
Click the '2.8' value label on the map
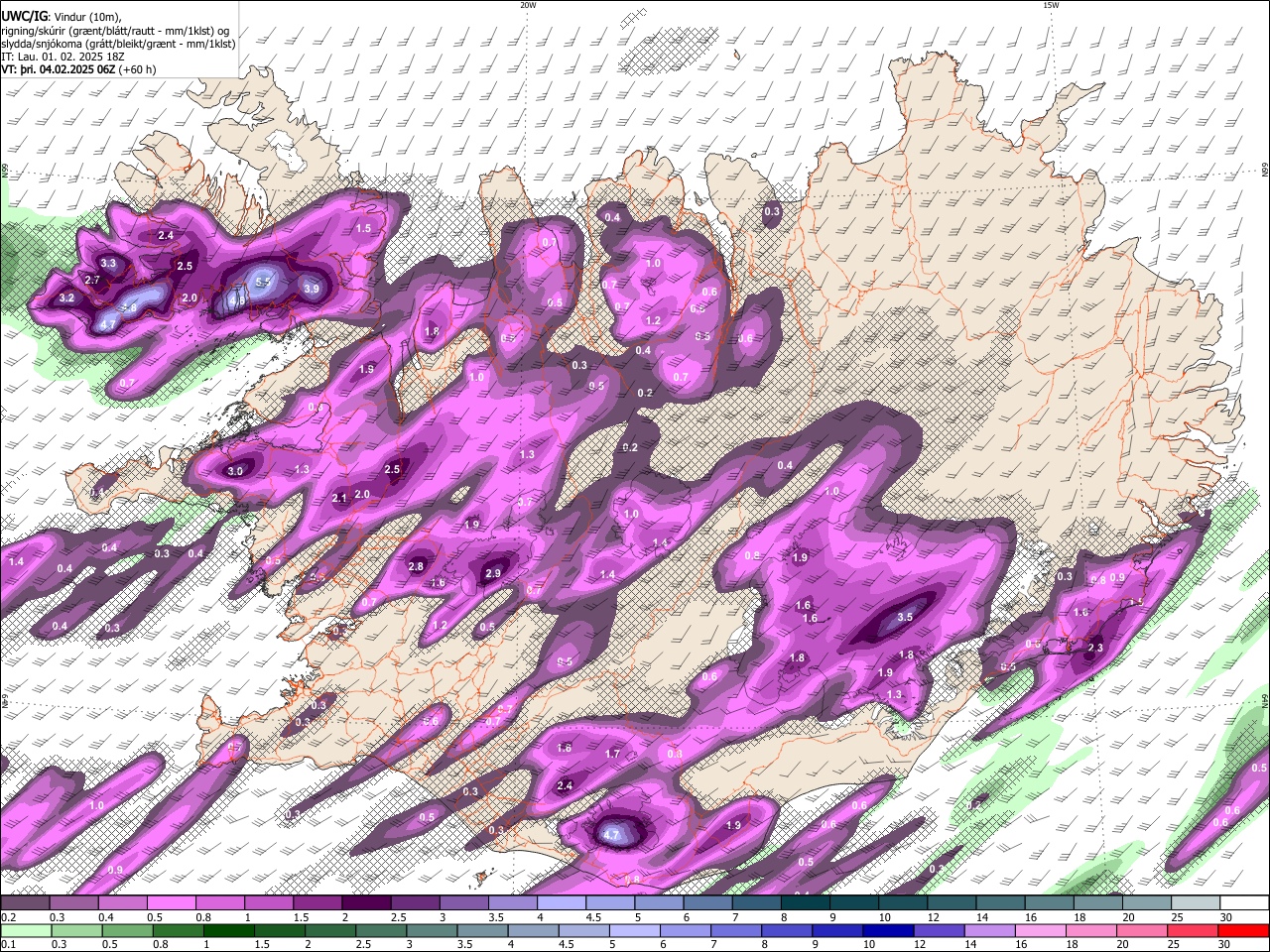[416, 566]
